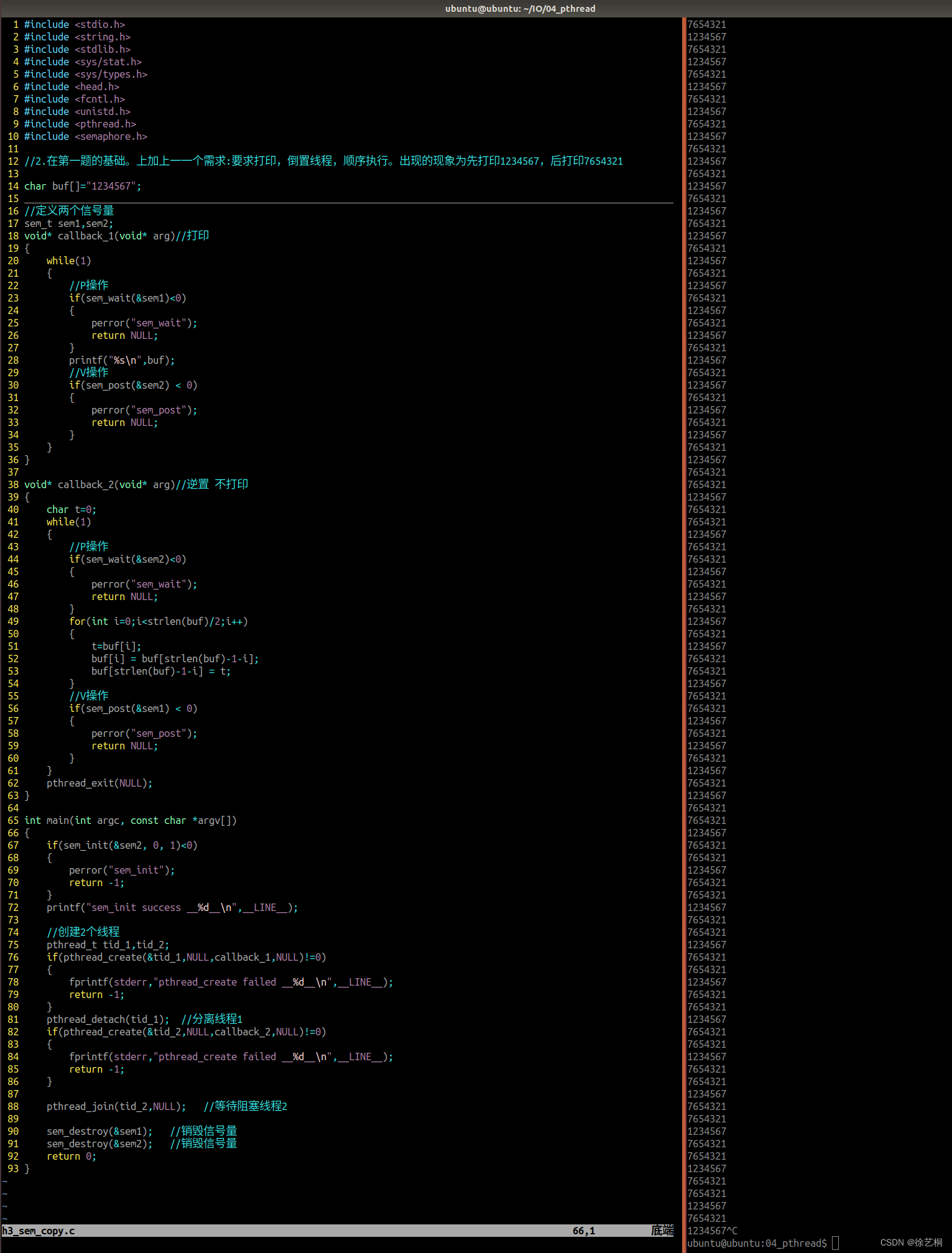The height and width of the screenshot is (1253, 952).
Task: Click the #include <pthread.h> line
Action: tap(80, 124)
